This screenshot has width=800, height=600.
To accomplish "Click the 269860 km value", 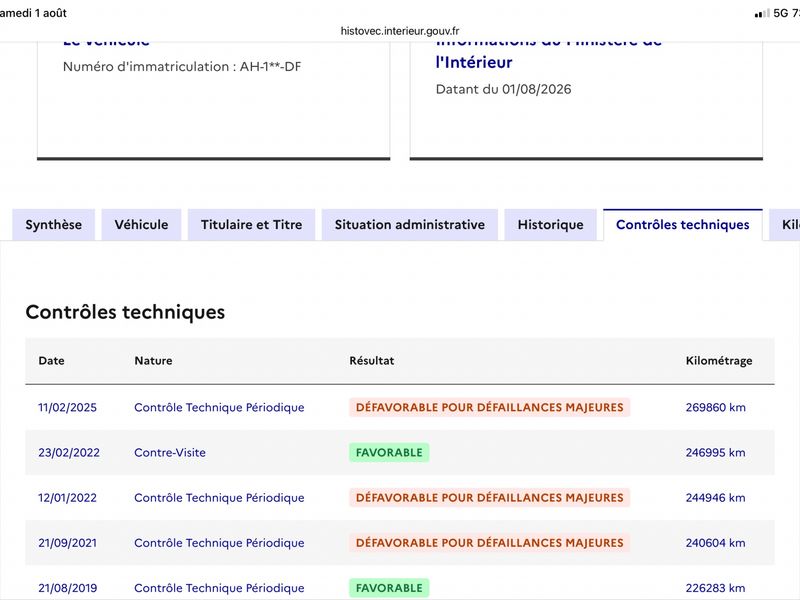I will tap(715, 408).
